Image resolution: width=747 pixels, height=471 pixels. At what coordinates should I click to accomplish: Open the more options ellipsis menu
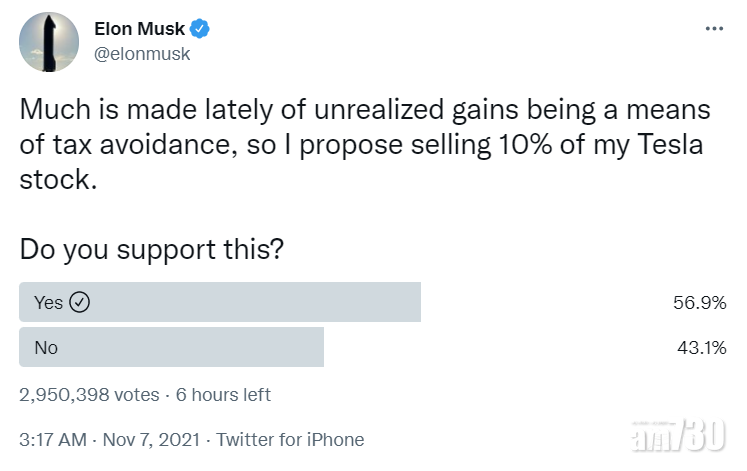[714, 29]
